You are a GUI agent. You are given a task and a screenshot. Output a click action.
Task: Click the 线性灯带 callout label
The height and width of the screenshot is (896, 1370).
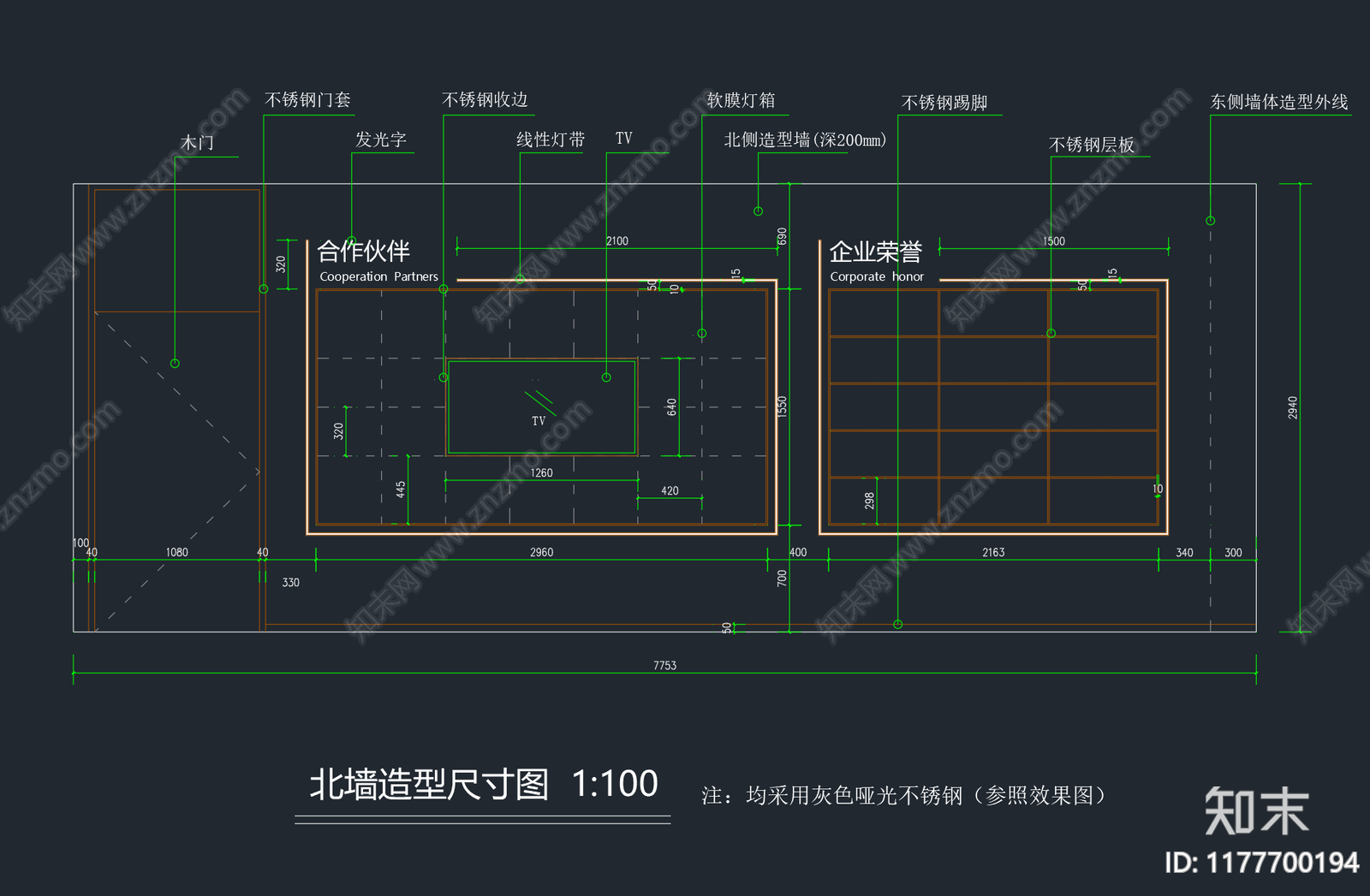coord(551,139)
